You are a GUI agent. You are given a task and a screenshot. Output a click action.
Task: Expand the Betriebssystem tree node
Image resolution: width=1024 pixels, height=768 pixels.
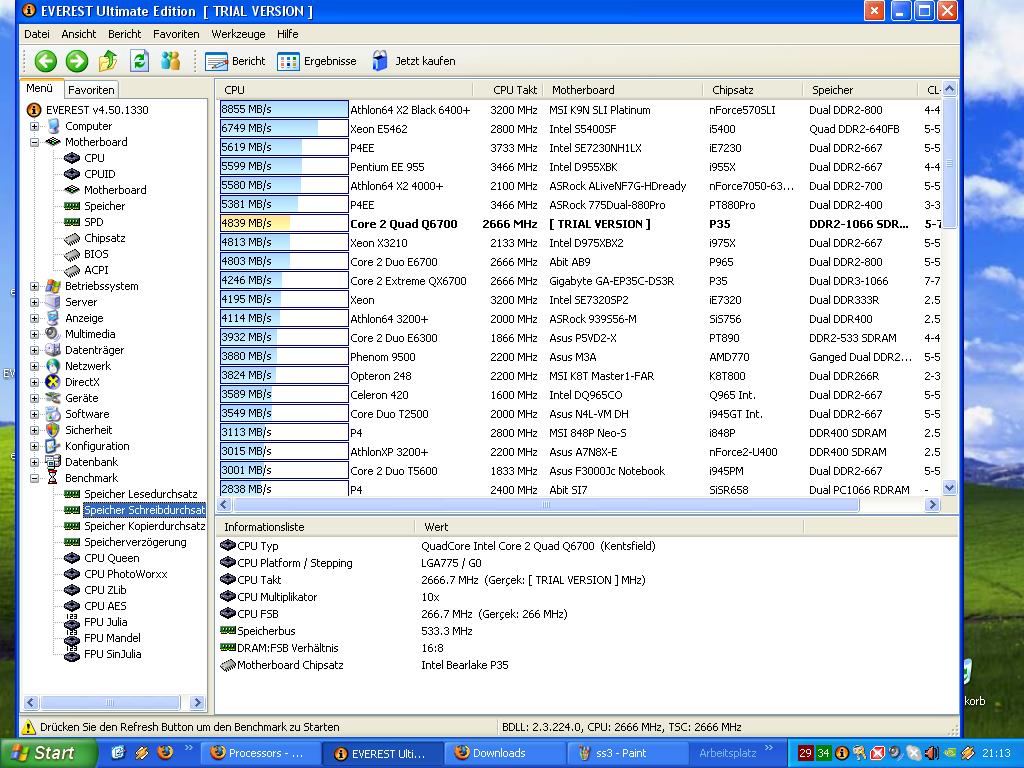35,286
